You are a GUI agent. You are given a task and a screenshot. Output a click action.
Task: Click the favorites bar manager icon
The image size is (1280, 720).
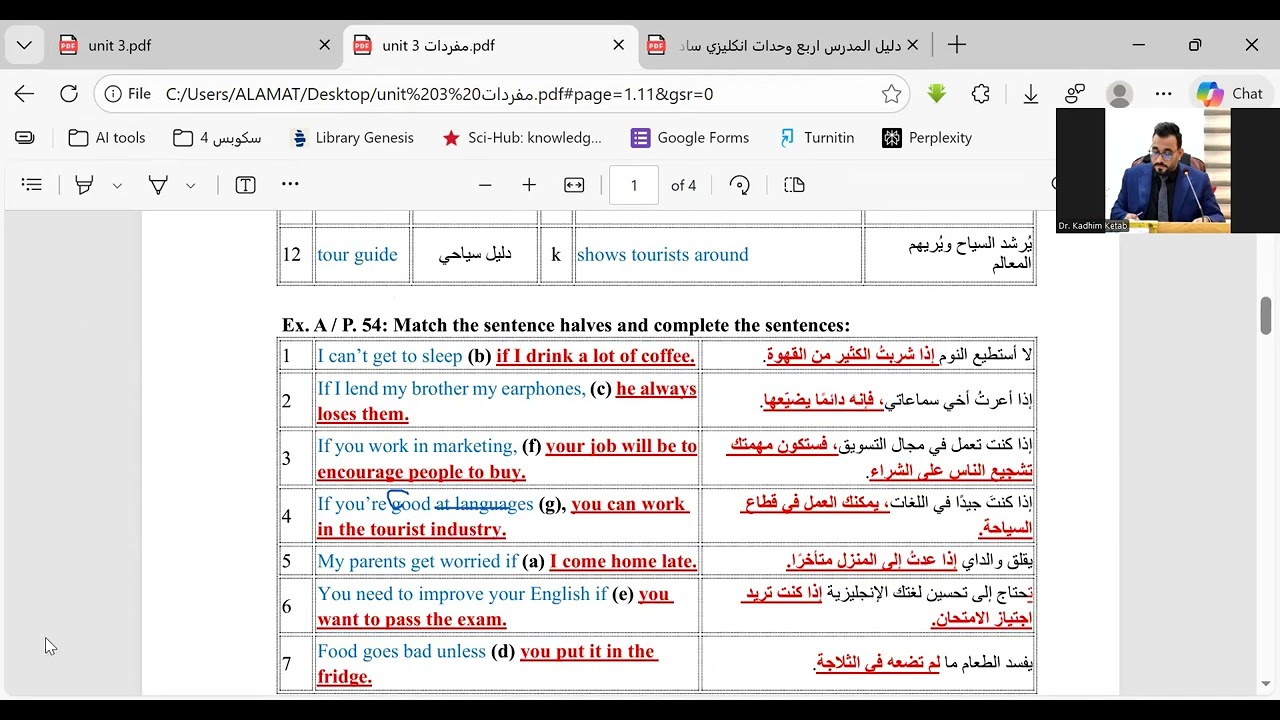point(25,138)
